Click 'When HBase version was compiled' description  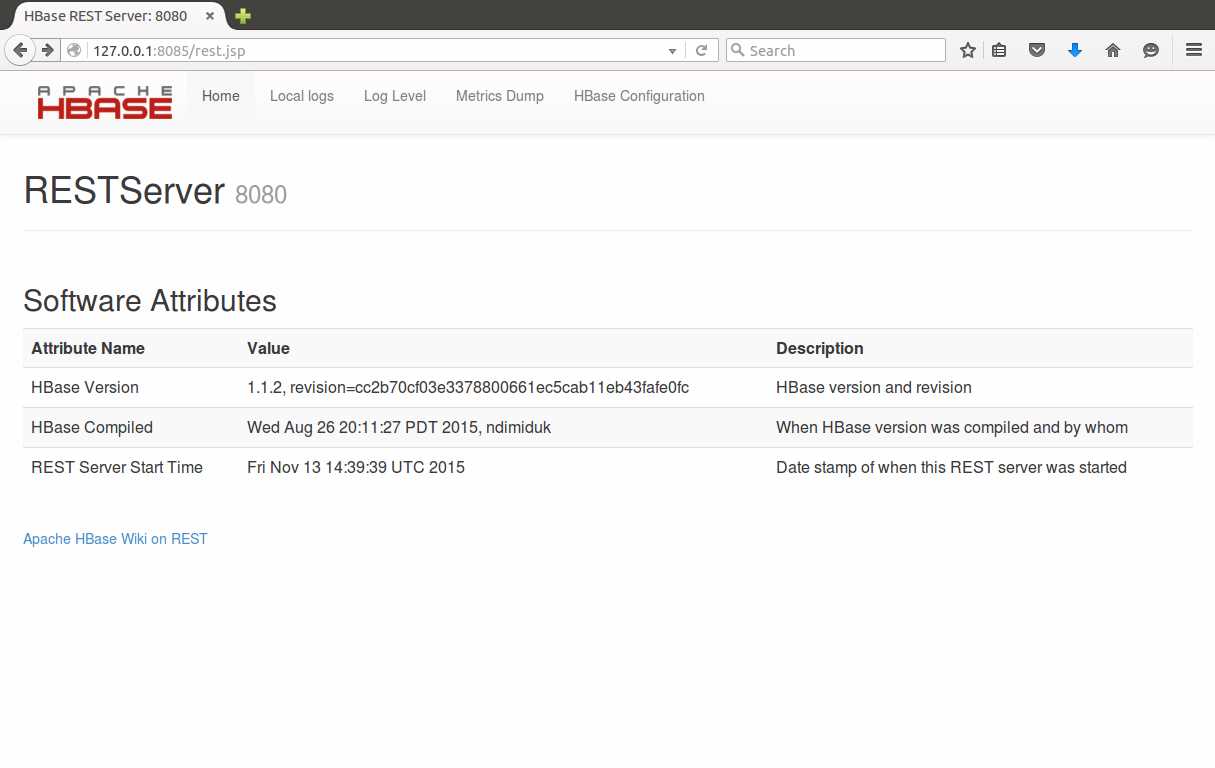(x=952, y=427)
